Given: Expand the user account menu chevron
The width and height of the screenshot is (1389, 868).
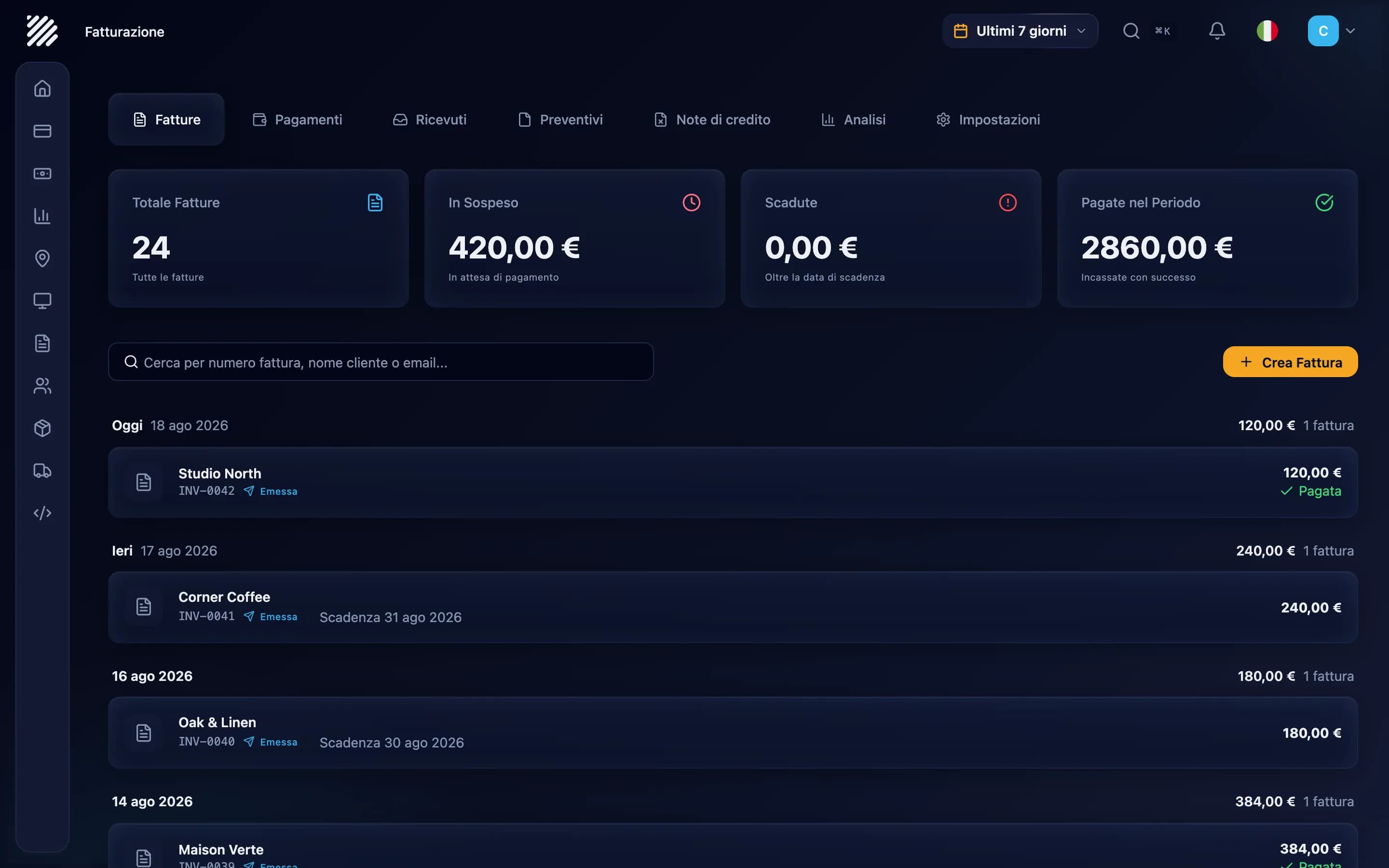Looking at the screenshot, I should pyautogui.click(x=1350, y=31).
